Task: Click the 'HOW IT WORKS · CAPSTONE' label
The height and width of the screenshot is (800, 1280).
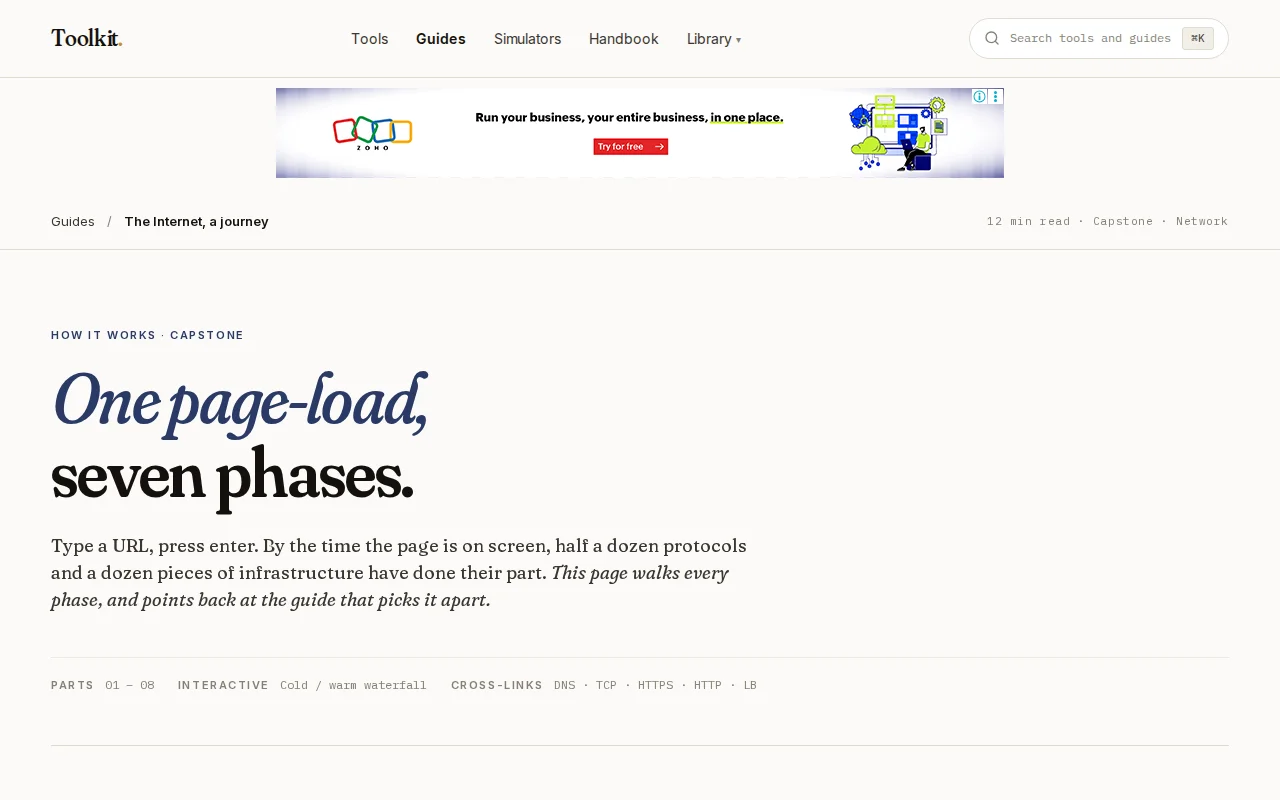Action: pyautogui.click(x=147, y=335)
